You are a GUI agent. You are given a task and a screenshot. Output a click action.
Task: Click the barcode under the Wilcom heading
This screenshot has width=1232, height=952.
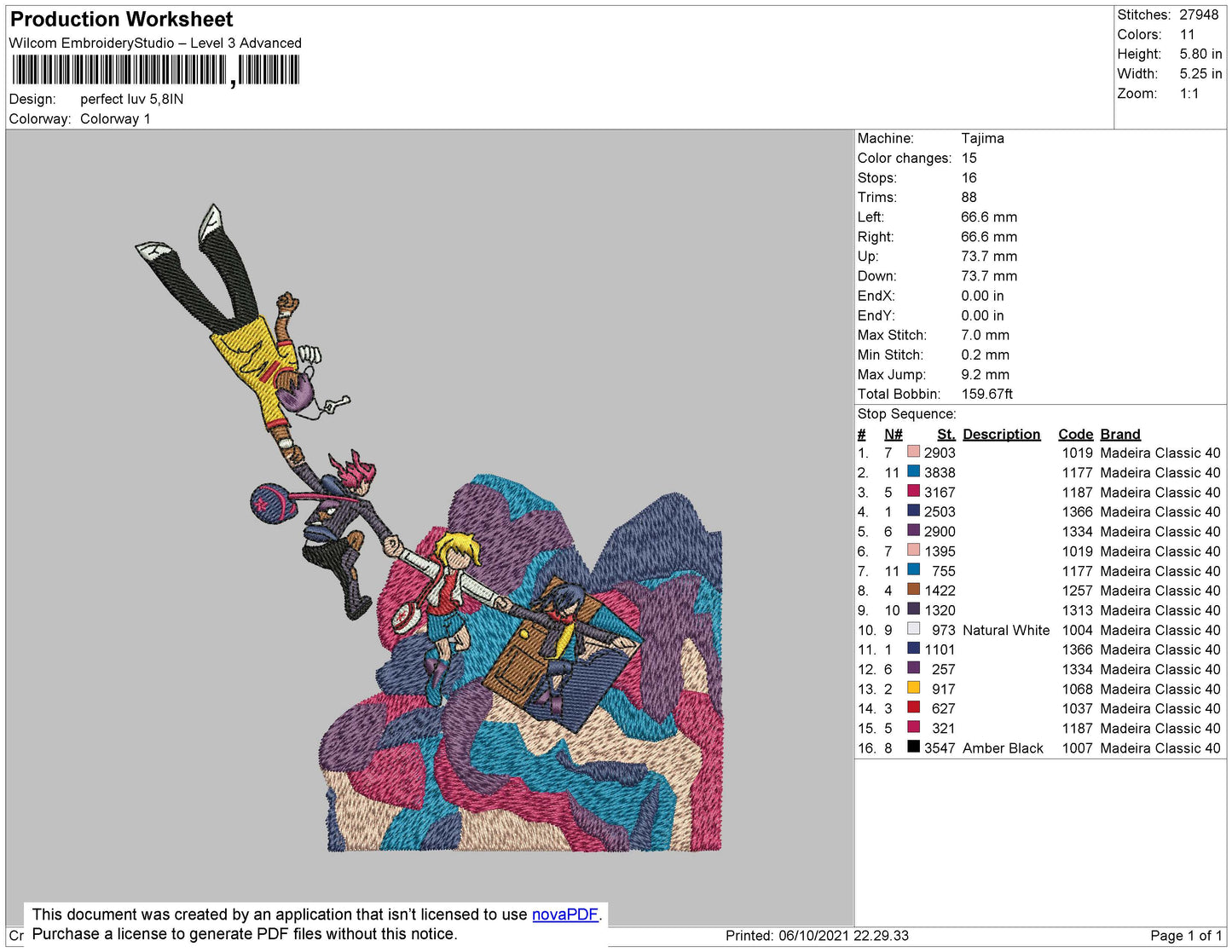pyautogui.click(x=155, y=70)
